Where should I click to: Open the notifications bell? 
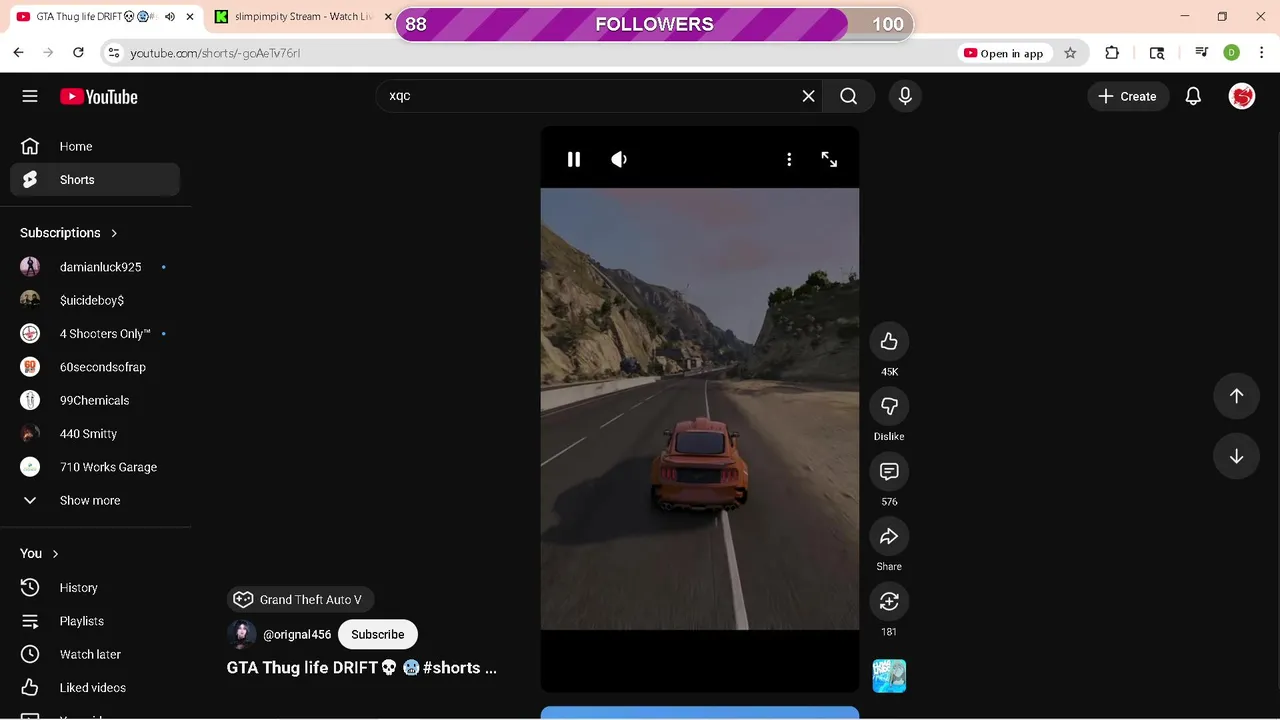tap(1193, 96)
